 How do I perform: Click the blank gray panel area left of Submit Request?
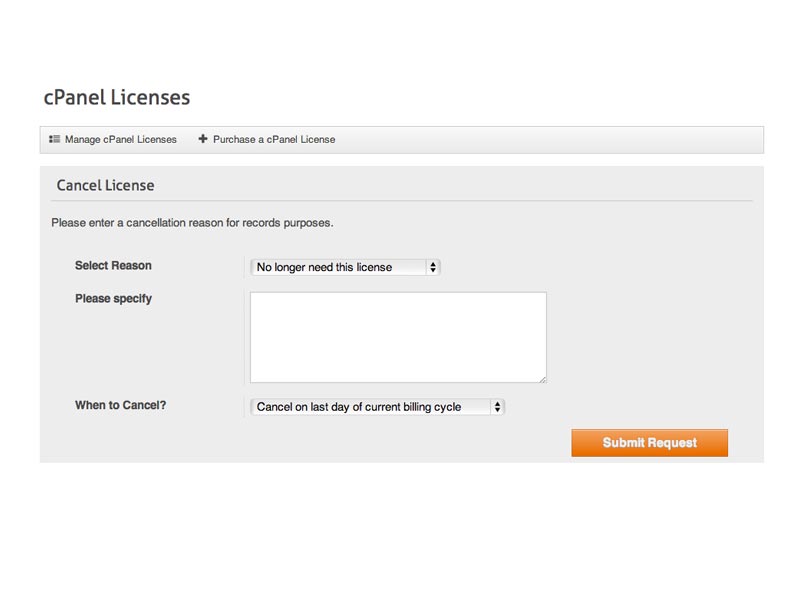click(306, 442)
